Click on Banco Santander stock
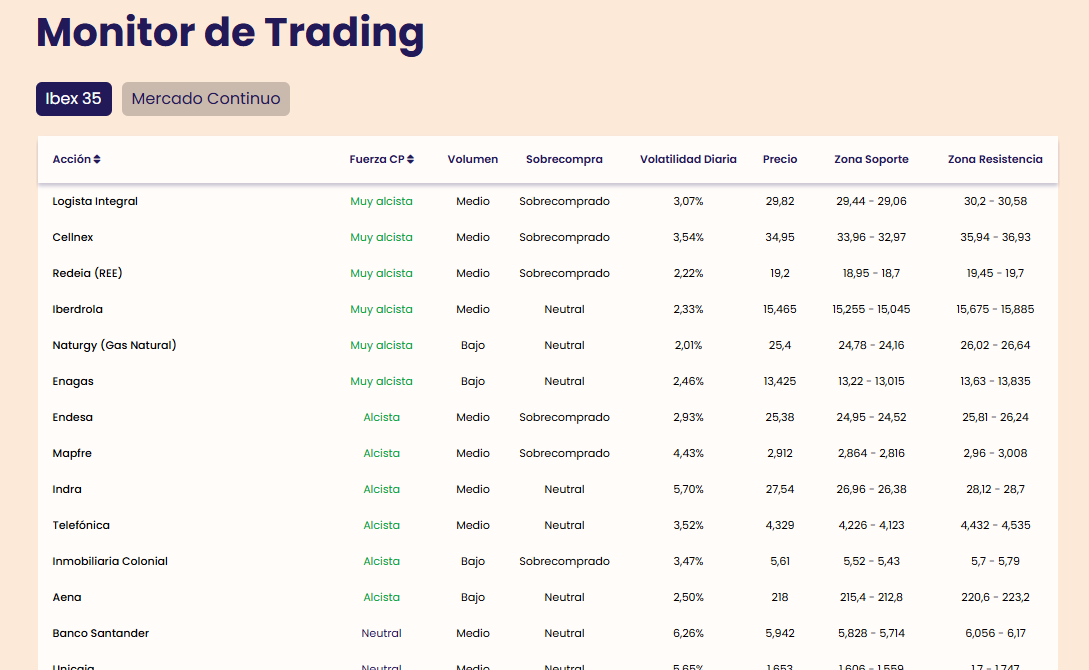Viewport: 1089px width, 670px height. pos(101,633)
